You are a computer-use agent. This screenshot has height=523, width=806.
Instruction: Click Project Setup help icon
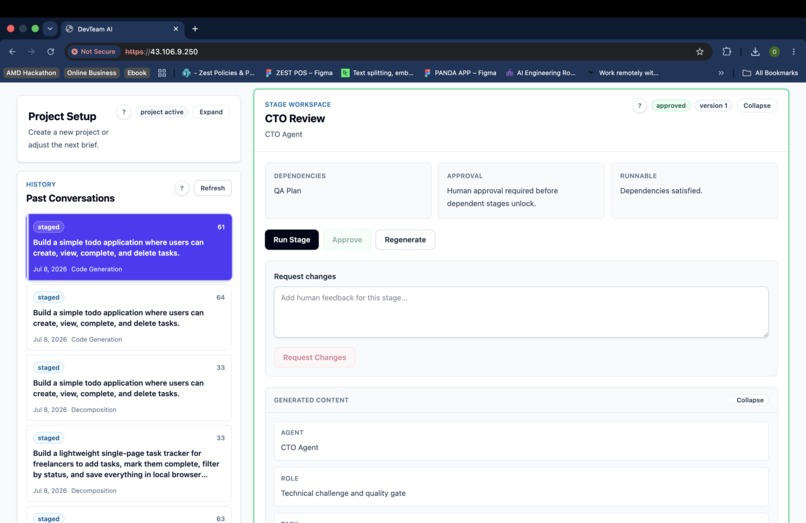123,112
